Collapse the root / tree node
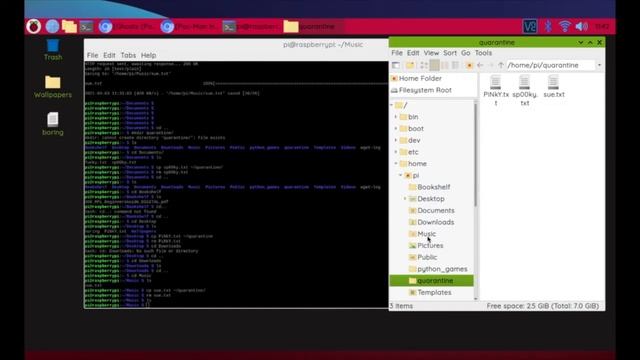The image size is (640, 360). (392, 105)
